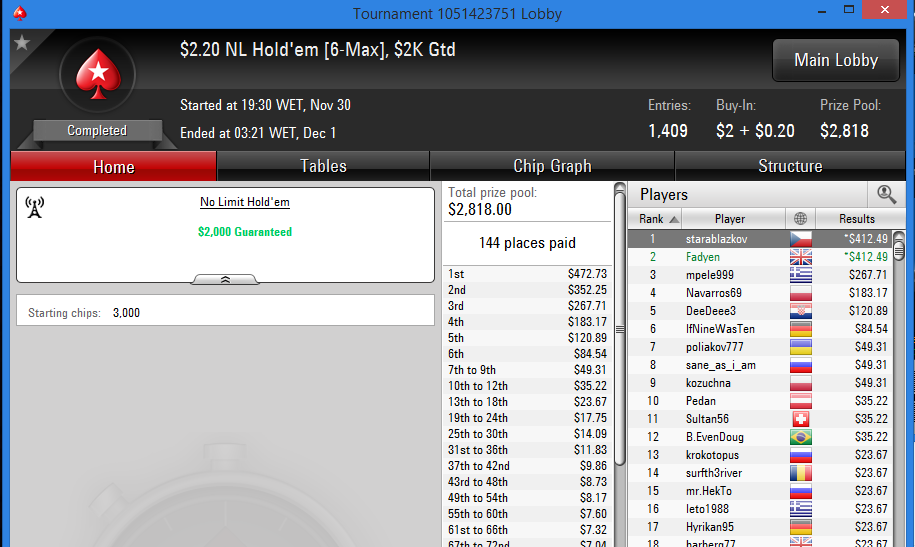Open the Chip Graph tab
The height and width of the screenshot is (547, 915).
tap(552, 166)
